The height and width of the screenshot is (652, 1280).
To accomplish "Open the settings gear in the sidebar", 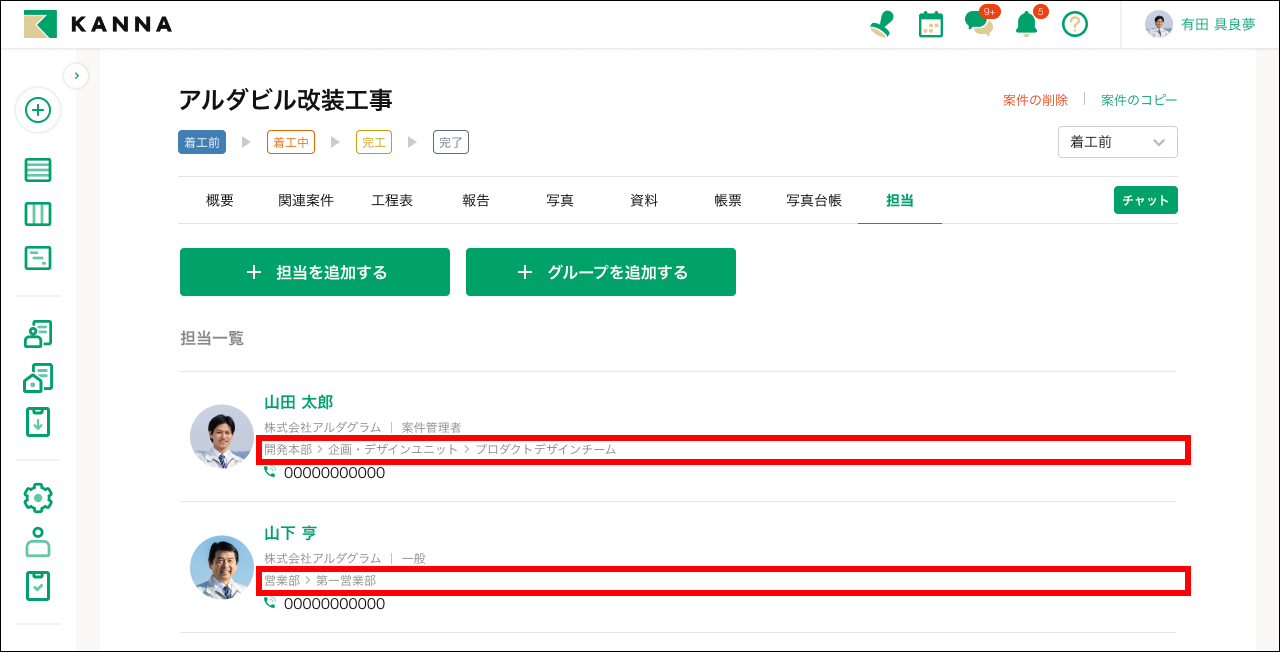I will coord(38,497).
